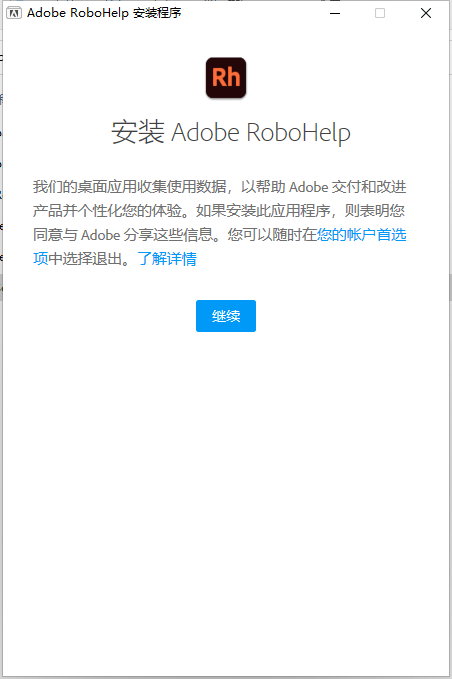Click the Adobe RoboHelp 安装程序 title text
Screen dimensions: 452x679
coord(104,13)
